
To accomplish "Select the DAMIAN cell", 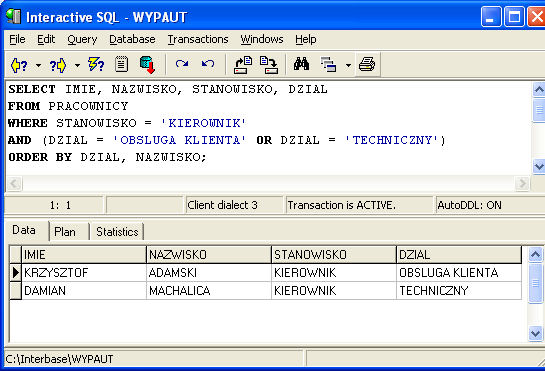I will [84, 290].
